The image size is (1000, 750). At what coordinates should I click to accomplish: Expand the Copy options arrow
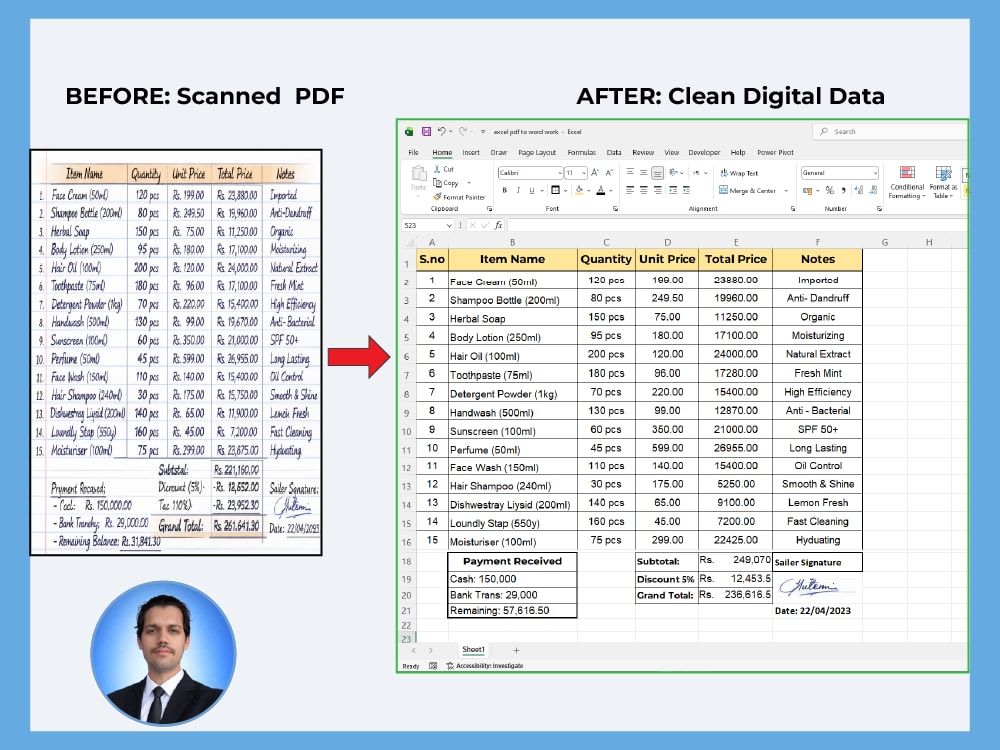point(469,183)
